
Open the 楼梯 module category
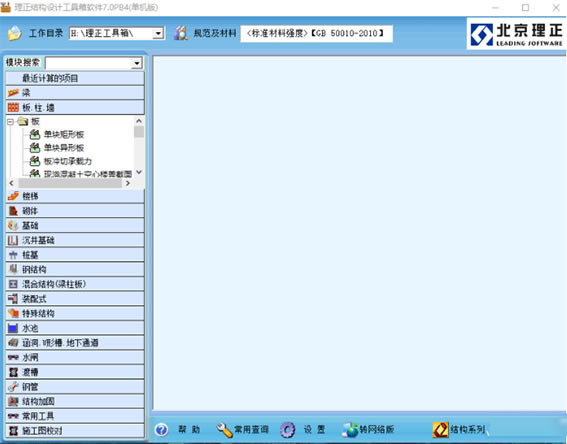tap(75, 196)
